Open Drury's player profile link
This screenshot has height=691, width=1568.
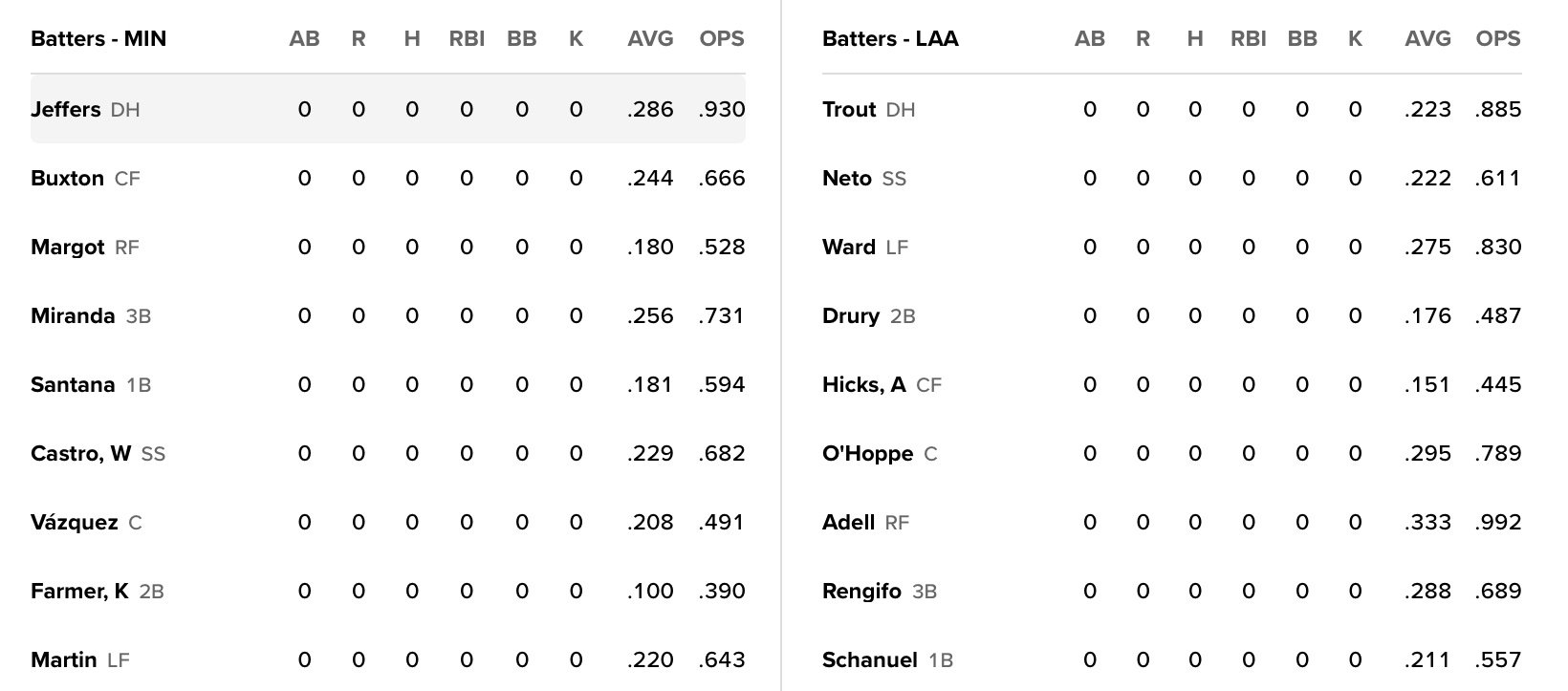[851, 316]
